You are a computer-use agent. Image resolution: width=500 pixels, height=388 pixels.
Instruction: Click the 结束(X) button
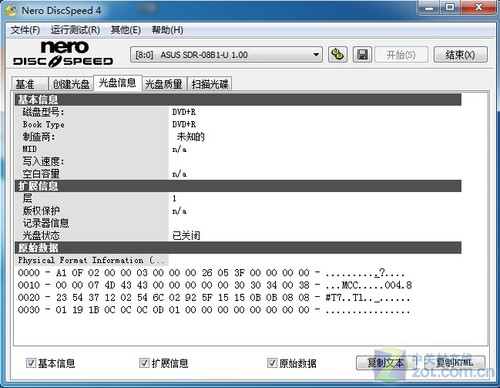click(460, 55)
